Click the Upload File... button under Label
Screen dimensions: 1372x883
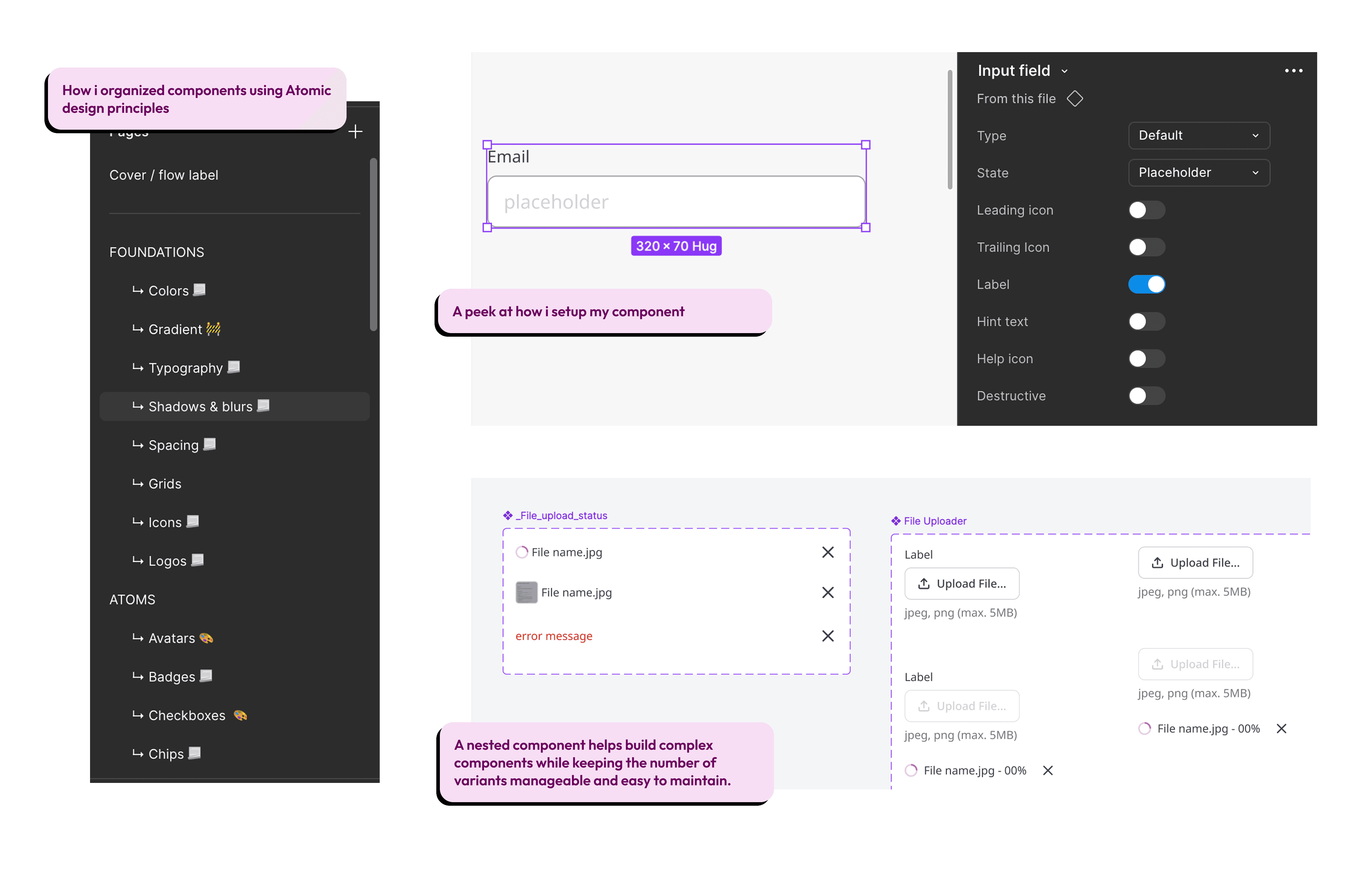(x=961, y=584)
